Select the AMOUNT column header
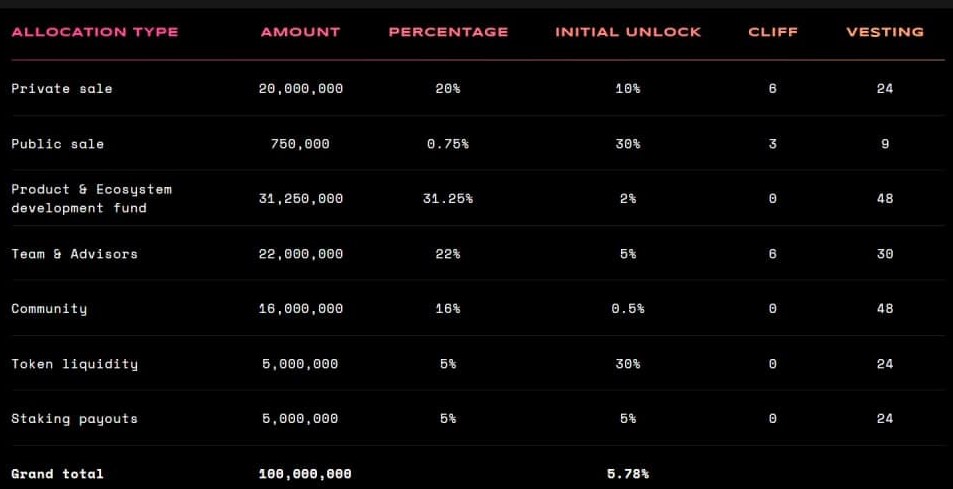953x489 pixels. (300, 32)
